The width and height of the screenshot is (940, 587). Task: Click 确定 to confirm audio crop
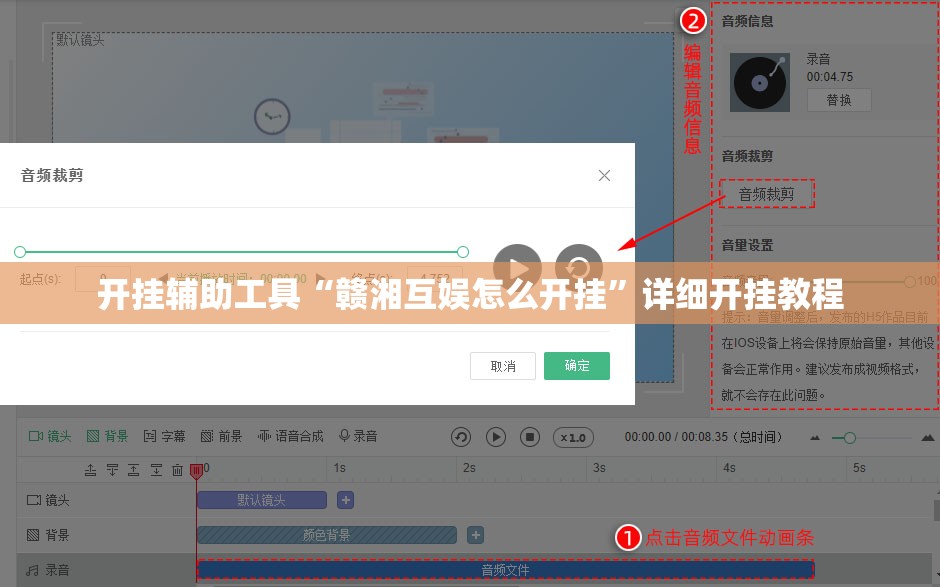point(577,366)
